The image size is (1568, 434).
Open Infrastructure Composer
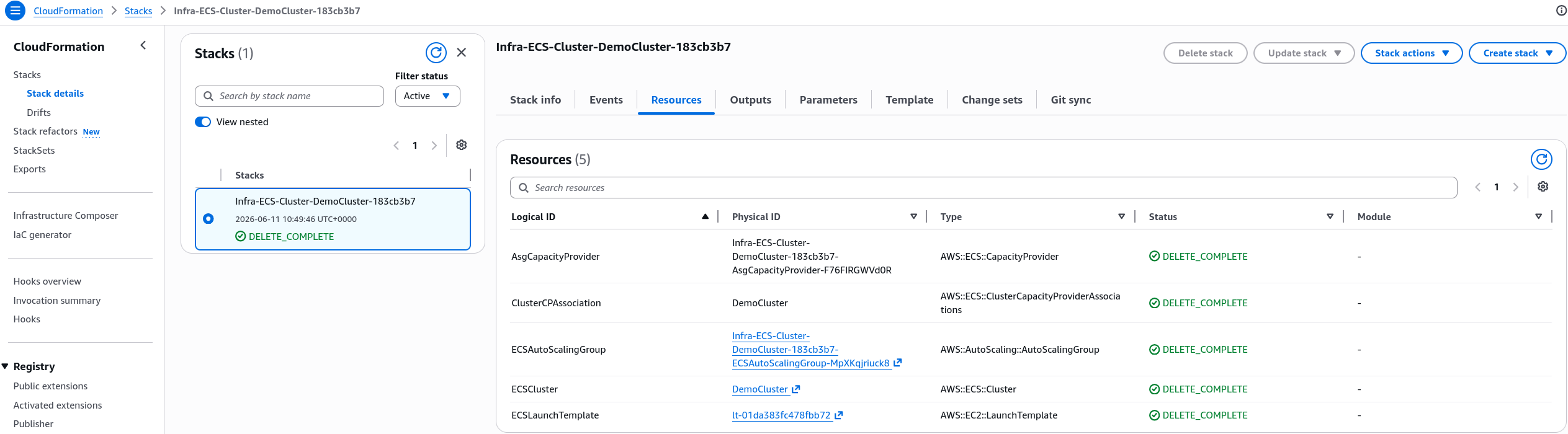(x=66, y=216)
